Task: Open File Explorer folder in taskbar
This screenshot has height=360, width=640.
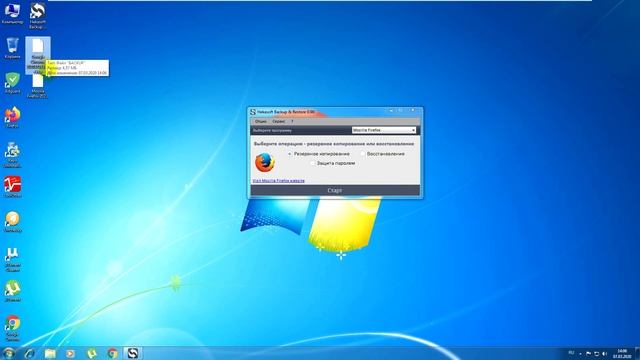Action: click(50, 353)
